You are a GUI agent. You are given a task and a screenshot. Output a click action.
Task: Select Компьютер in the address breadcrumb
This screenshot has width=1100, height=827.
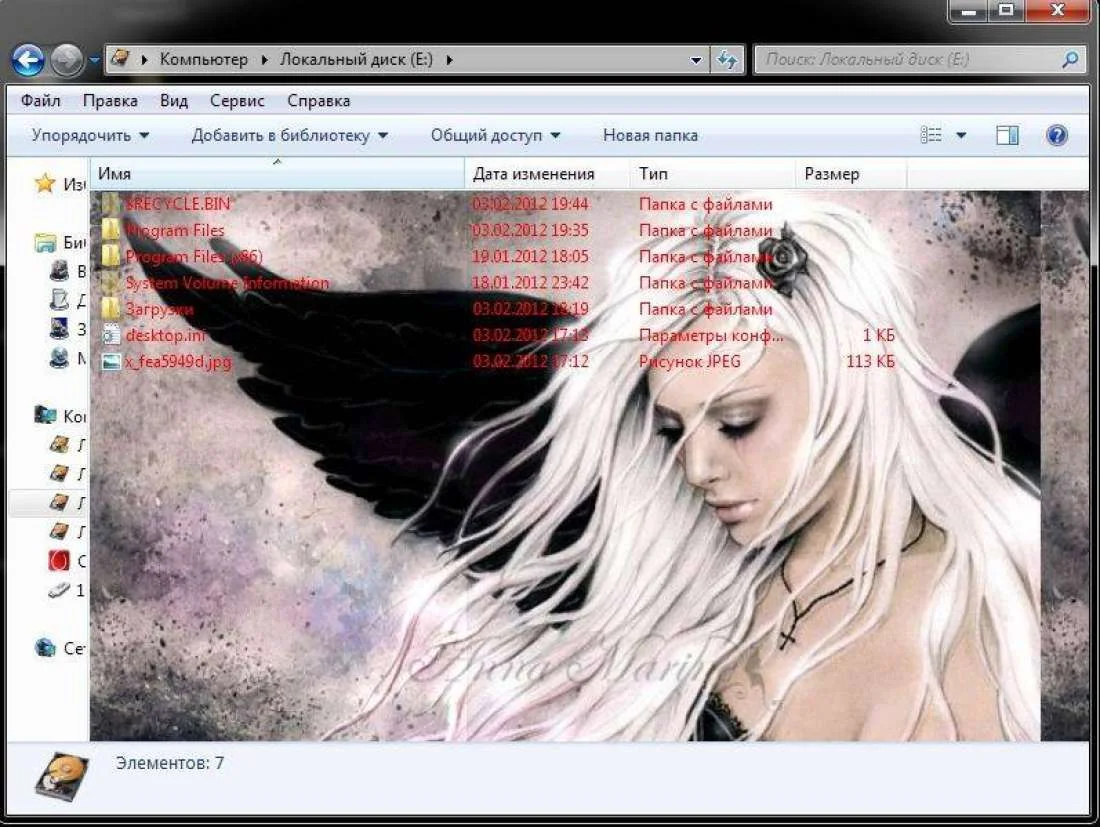coord(203,60)
